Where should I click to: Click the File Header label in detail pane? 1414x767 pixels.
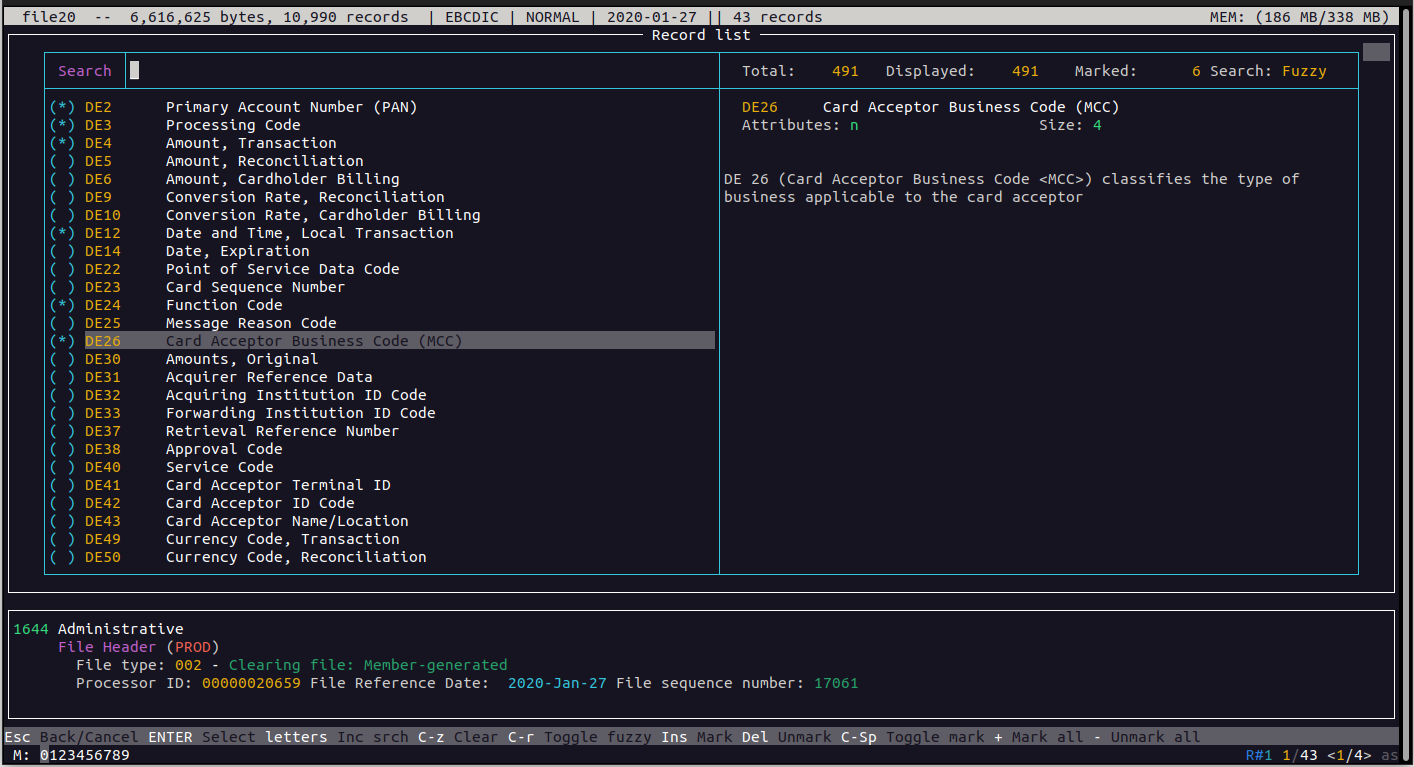click(x=107, y=647)
